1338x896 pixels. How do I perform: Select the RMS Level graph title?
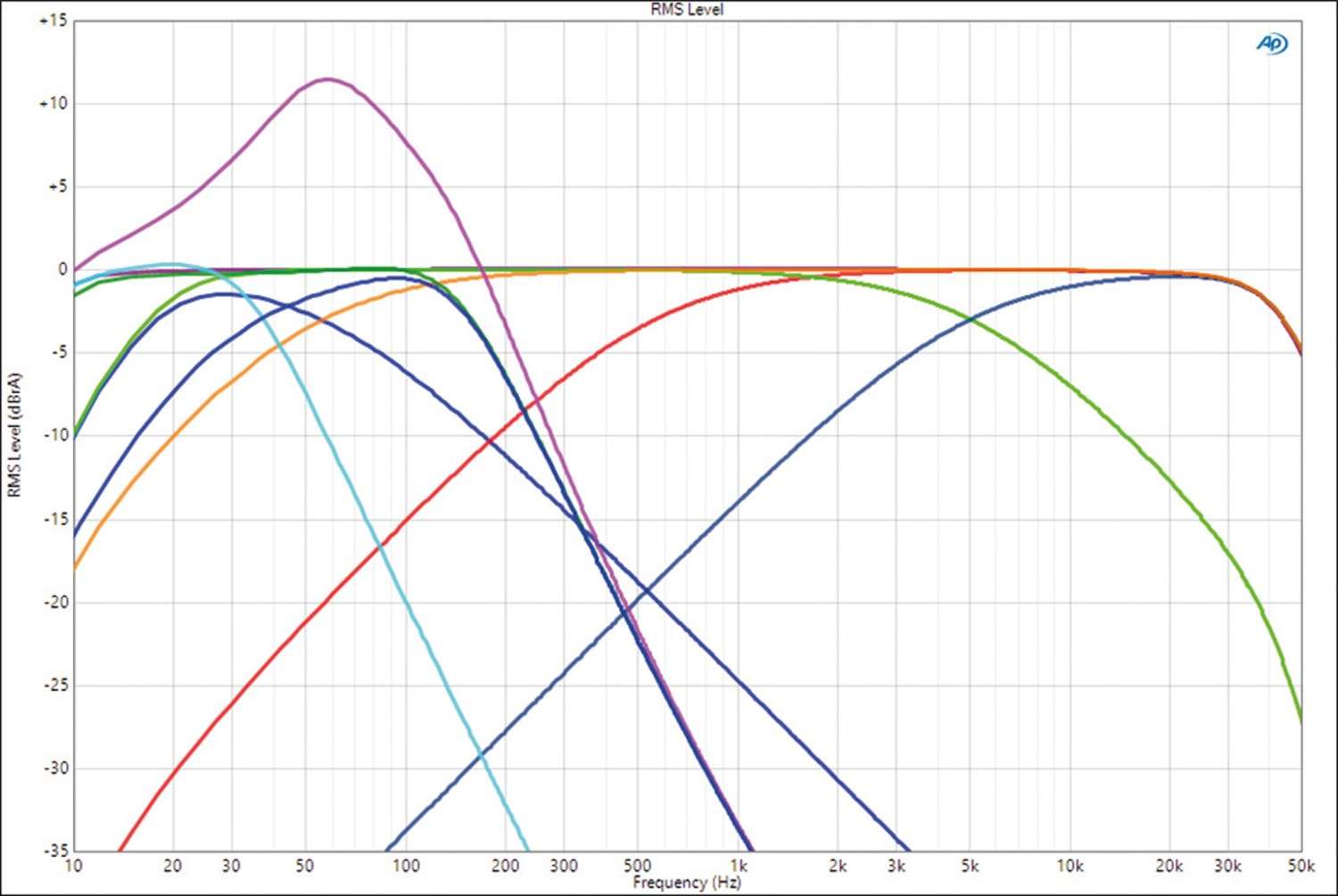[x=686, y=10]
